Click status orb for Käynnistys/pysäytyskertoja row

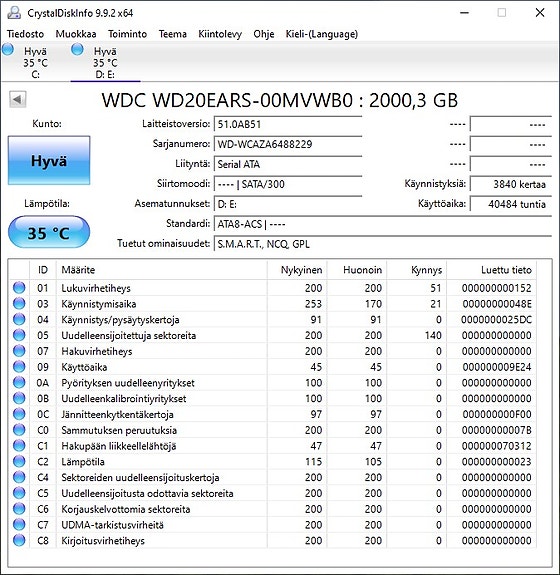(19, 319)
